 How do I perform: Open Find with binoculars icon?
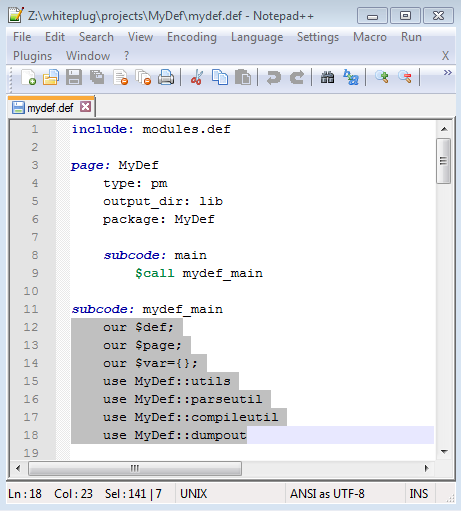[327, 77]
